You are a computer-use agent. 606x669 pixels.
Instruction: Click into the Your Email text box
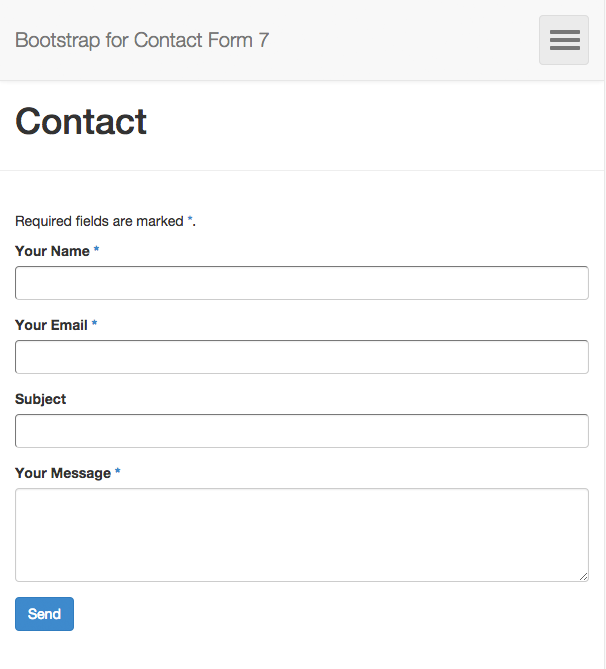click(301, 357)
